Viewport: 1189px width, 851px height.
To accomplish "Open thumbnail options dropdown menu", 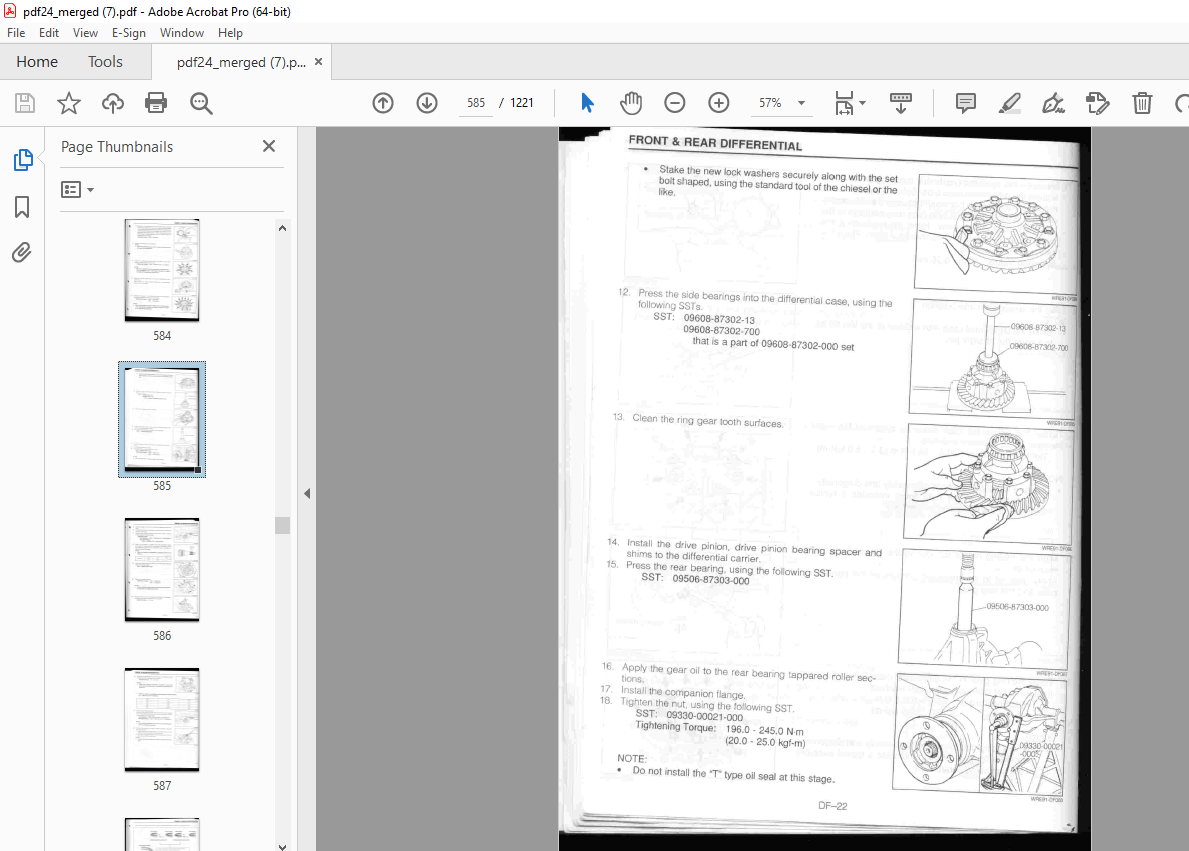I will click(77, 190).
